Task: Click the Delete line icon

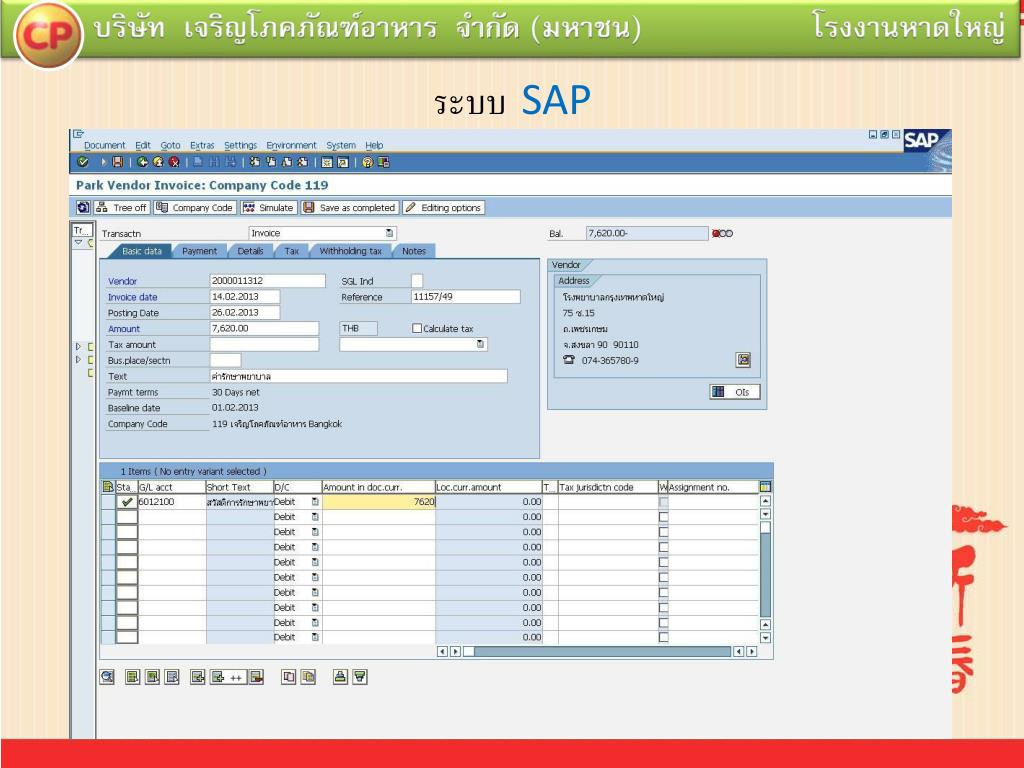Action: [x=257, y=677]
